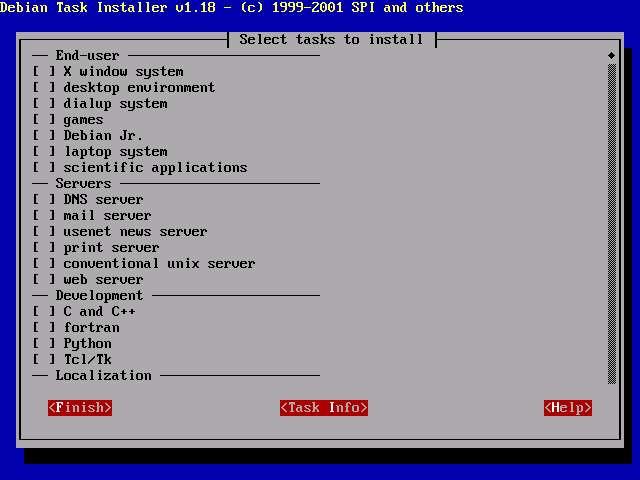640x480 pixels.
Task: Enable the desktop environment task
Action: coord(44,87)
